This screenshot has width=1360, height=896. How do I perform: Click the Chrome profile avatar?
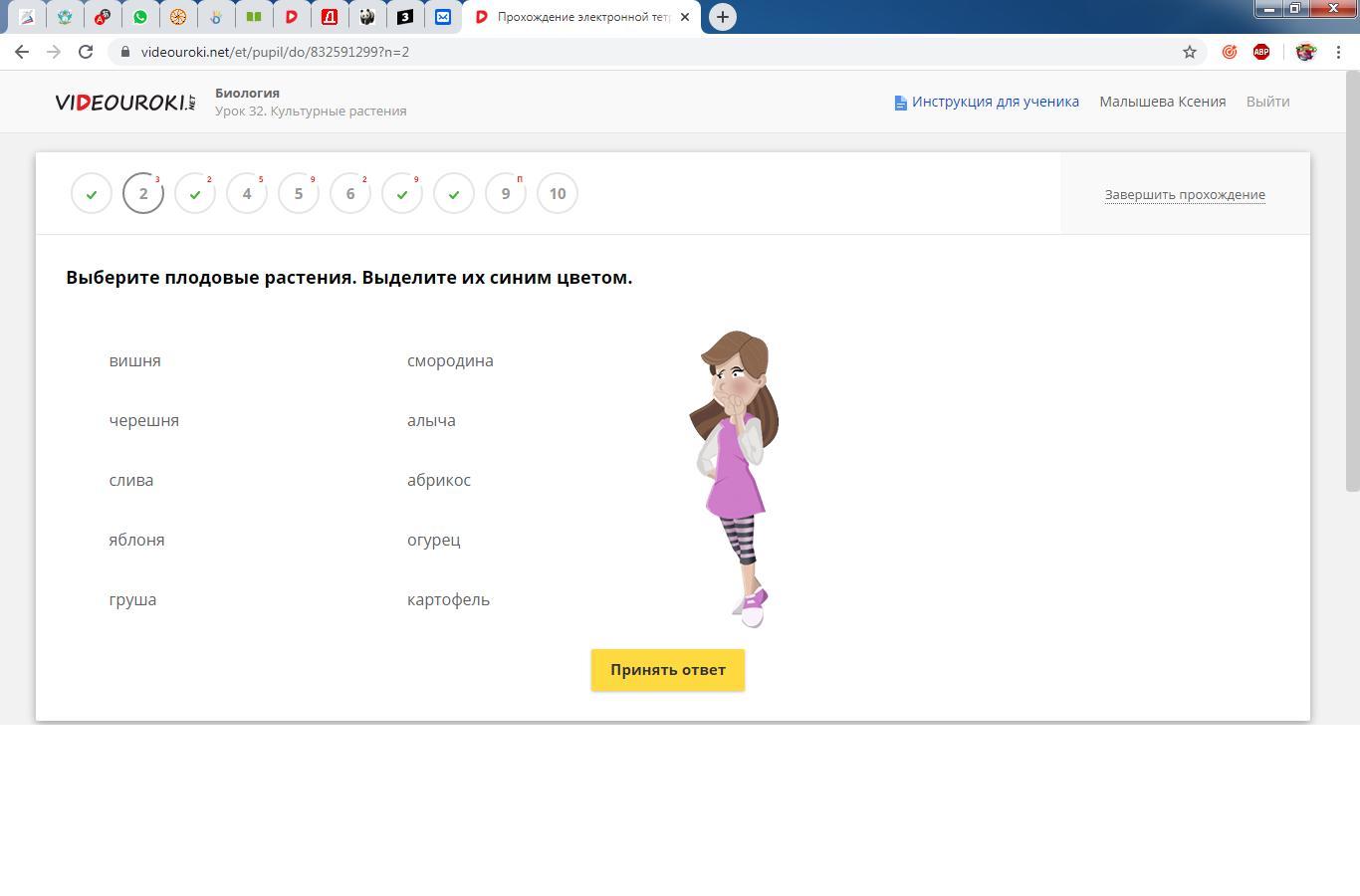coord(1305,52)
